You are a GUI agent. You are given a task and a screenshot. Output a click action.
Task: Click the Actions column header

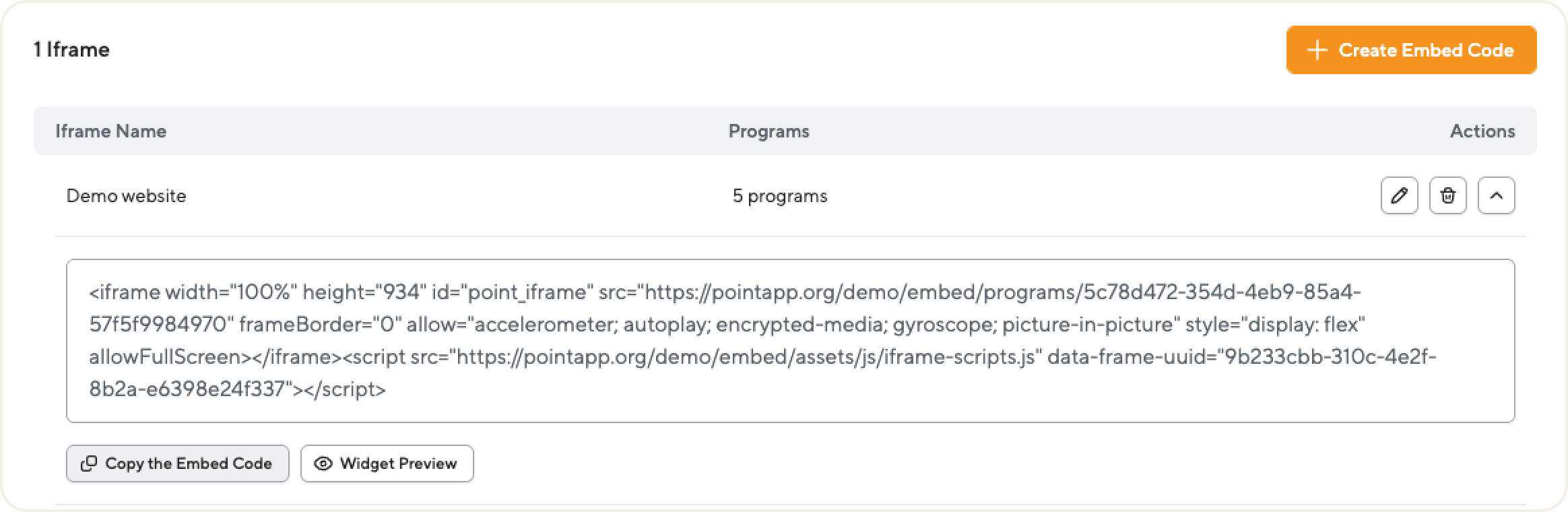[1482, 131]
